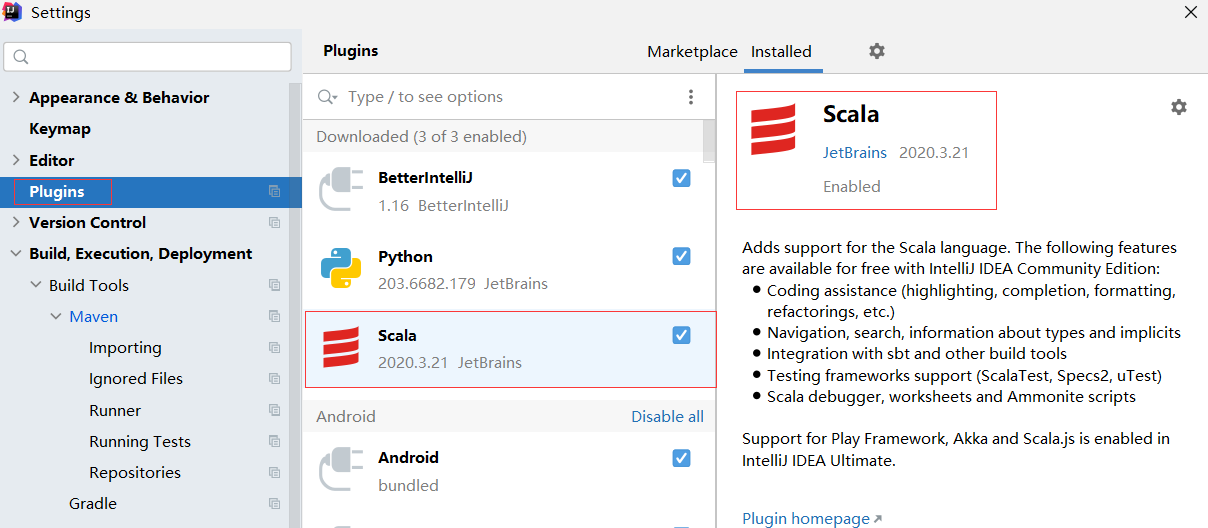Select the Installed tab
Screen dimensions: 1208x528
click(x=781, y=52)
